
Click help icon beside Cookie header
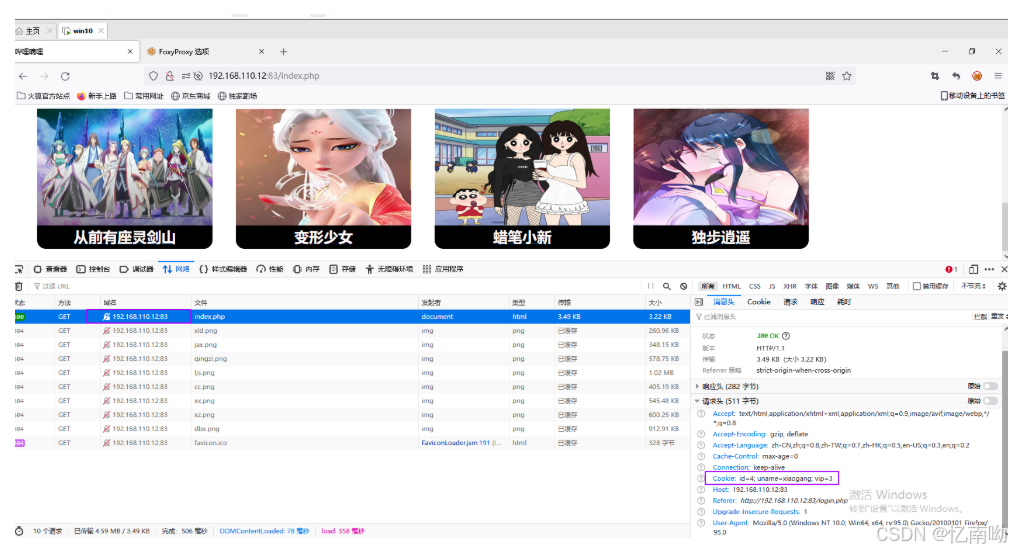coord(701,478)
